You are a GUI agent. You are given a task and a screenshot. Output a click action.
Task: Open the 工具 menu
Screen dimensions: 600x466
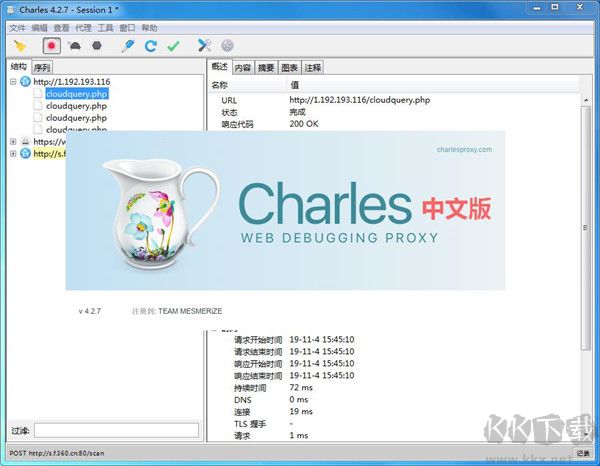click(x=105, y=28)
